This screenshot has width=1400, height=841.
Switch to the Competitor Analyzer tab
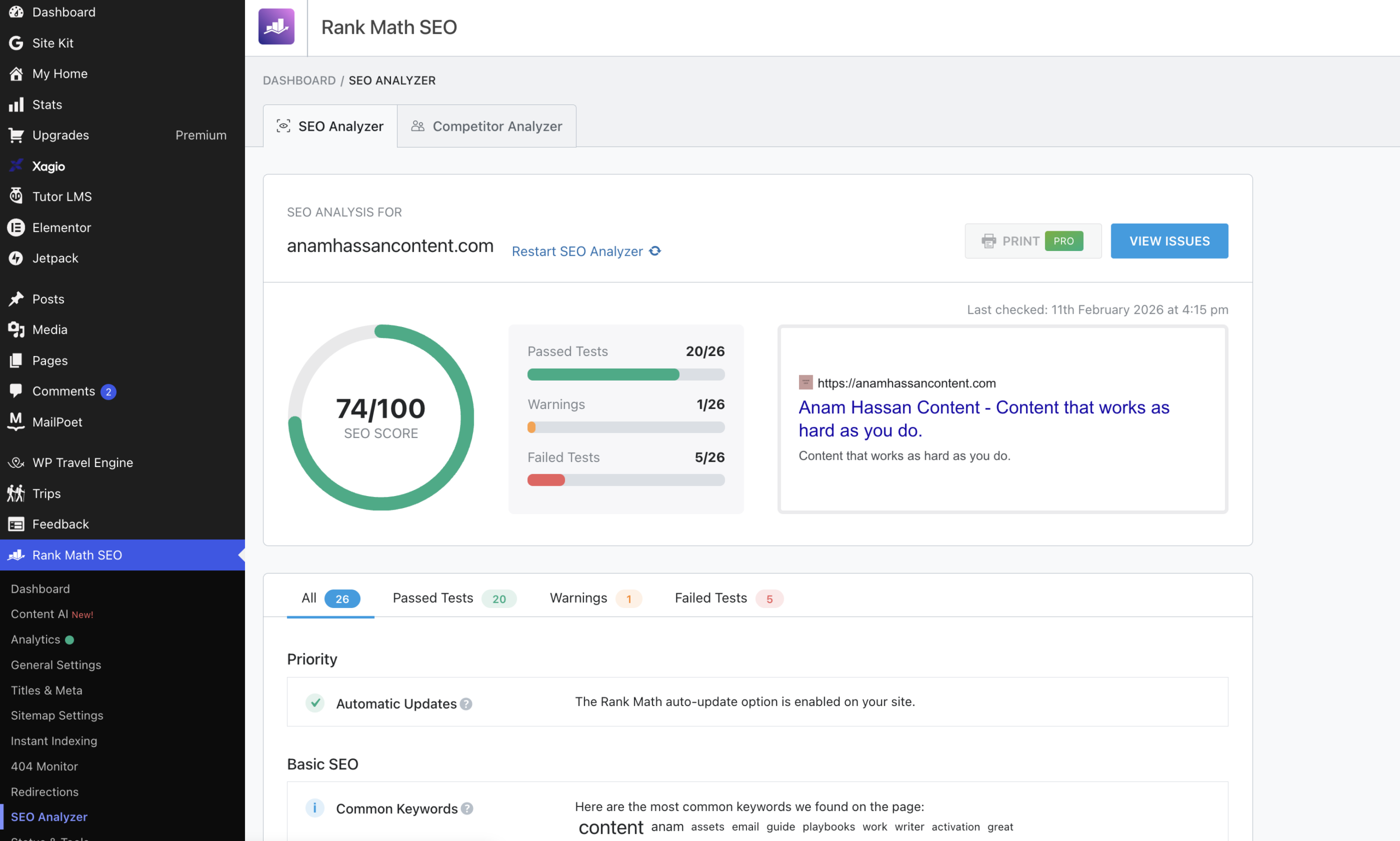click(486, 126)
